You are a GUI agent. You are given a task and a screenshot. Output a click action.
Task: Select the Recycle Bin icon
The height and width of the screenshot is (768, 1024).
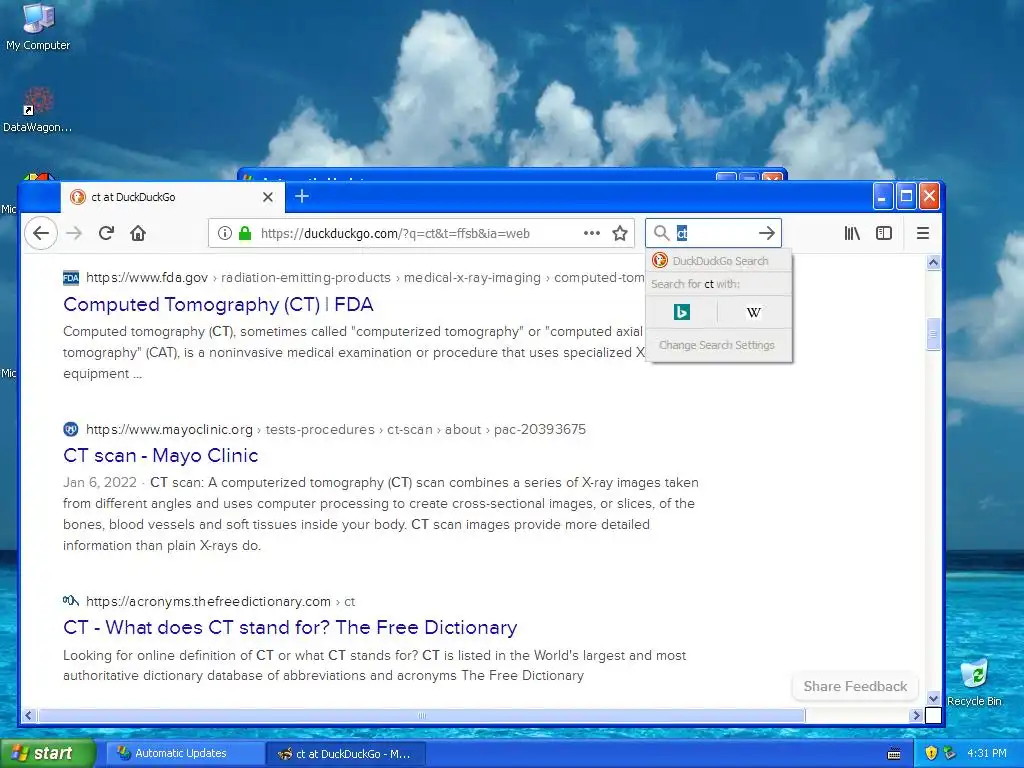point(974,682)
